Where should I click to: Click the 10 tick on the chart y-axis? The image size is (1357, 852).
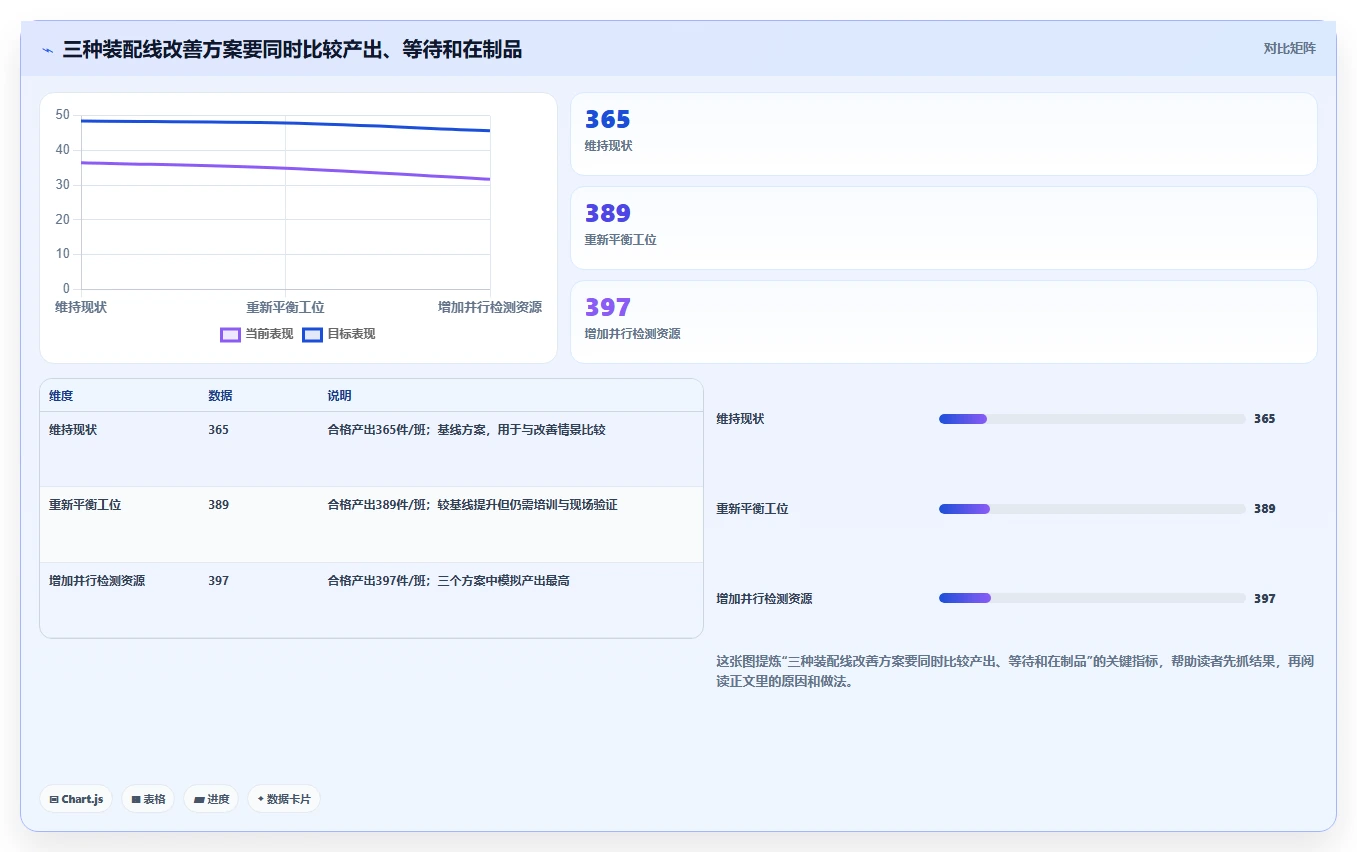pyautogui.click(x=63, y=254)
